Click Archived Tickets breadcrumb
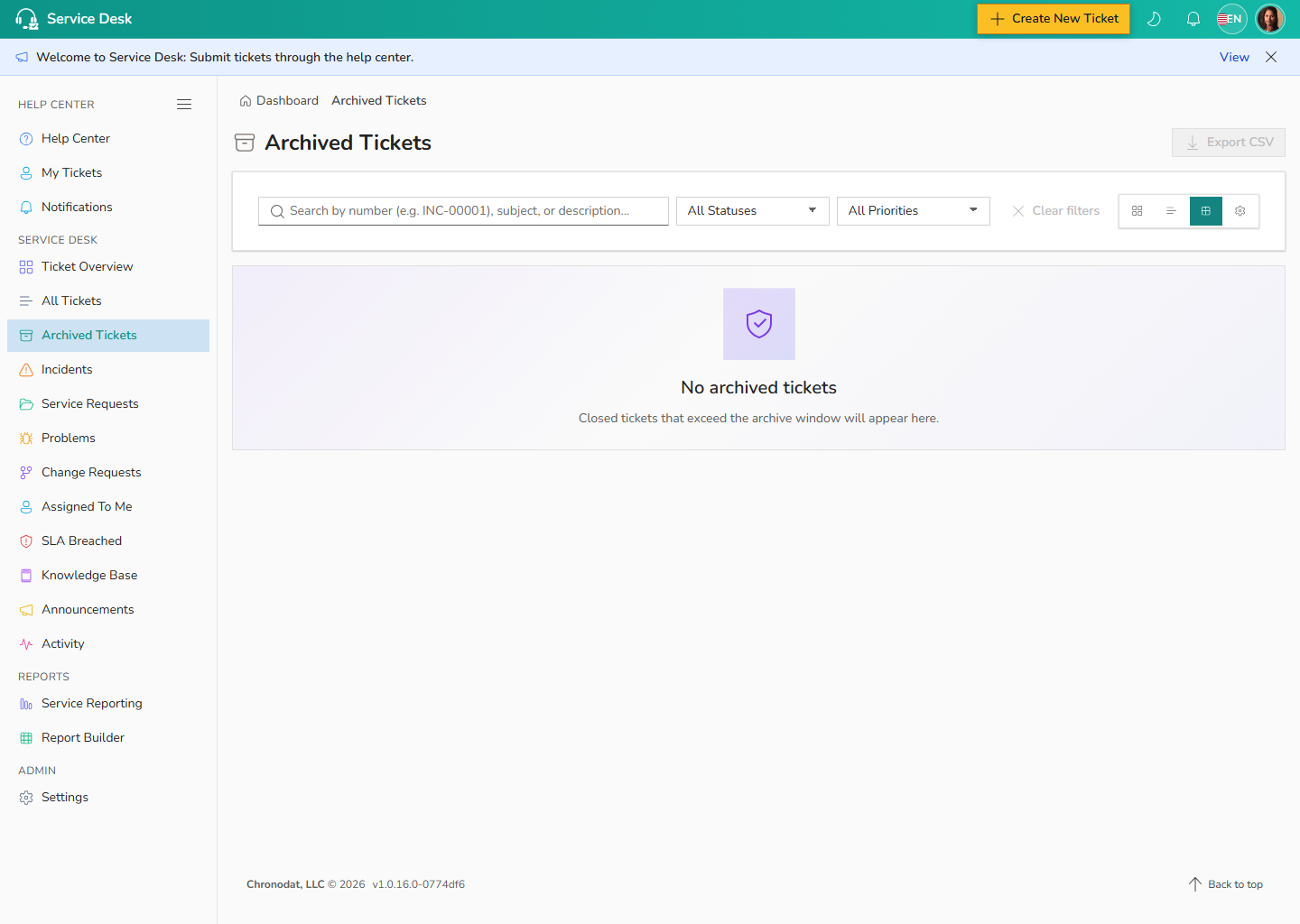The image size is (1300, 924). click(x=378, y=100)
